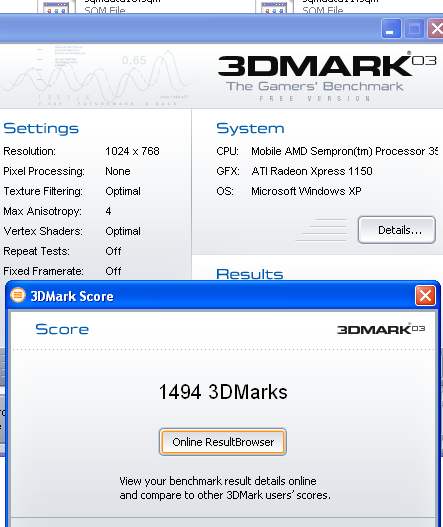Close the 3DMark Score dialog

tap(425, 296)
